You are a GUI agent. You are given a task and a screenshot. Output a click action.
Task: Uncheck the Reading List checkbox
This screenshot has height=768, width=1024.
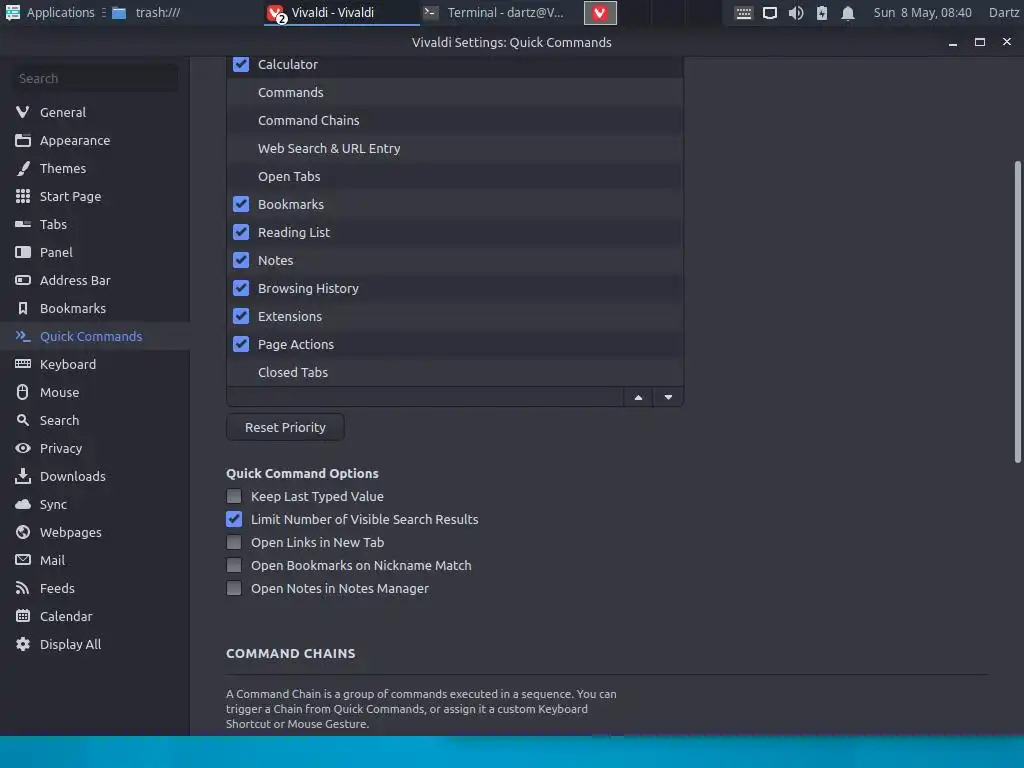point(241,232)
